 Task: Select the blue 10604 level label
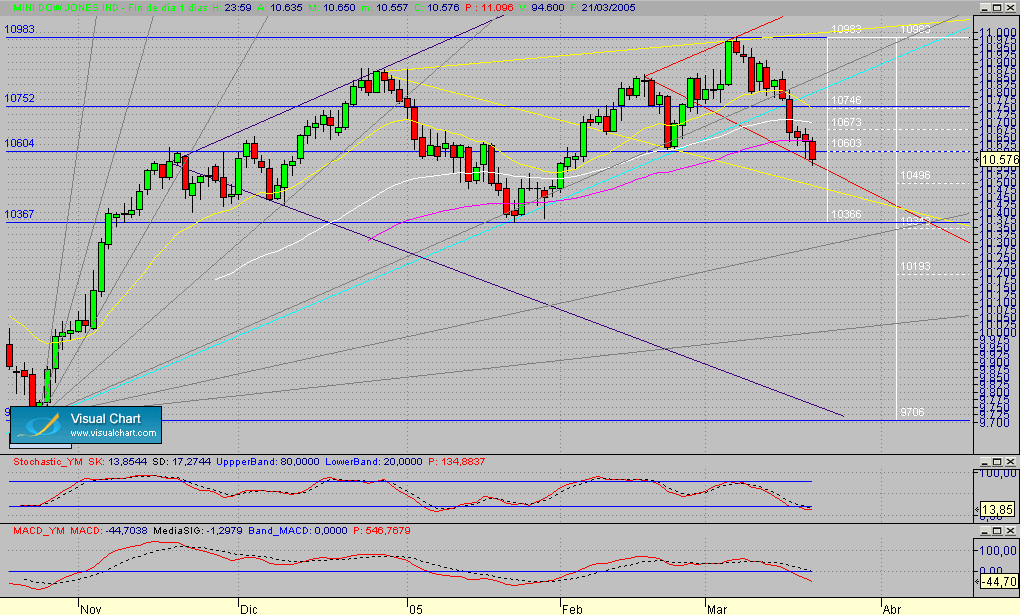20,143
